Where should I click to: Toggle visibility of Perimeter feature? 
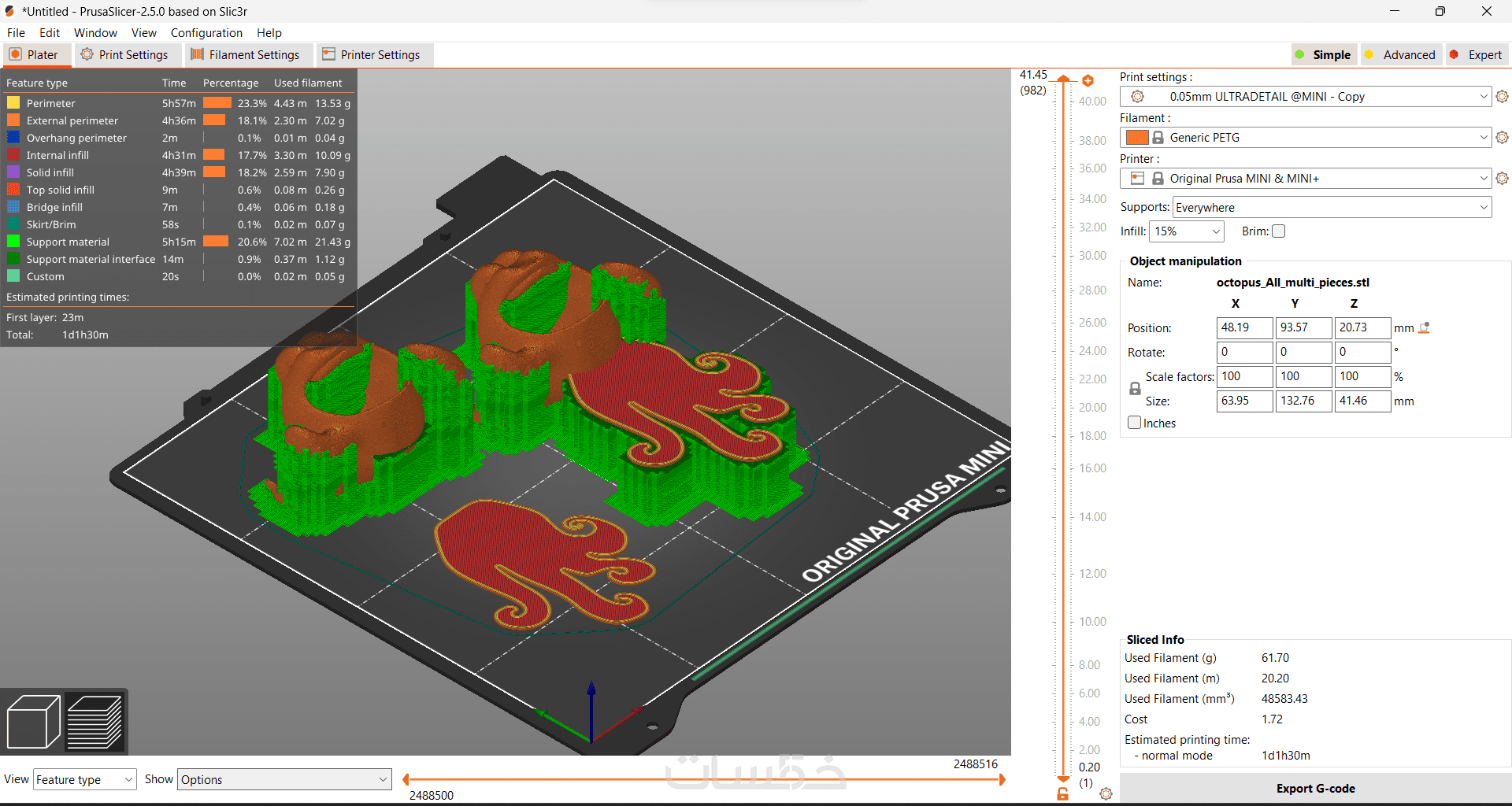pyautogui.click(x=13, y=103)
